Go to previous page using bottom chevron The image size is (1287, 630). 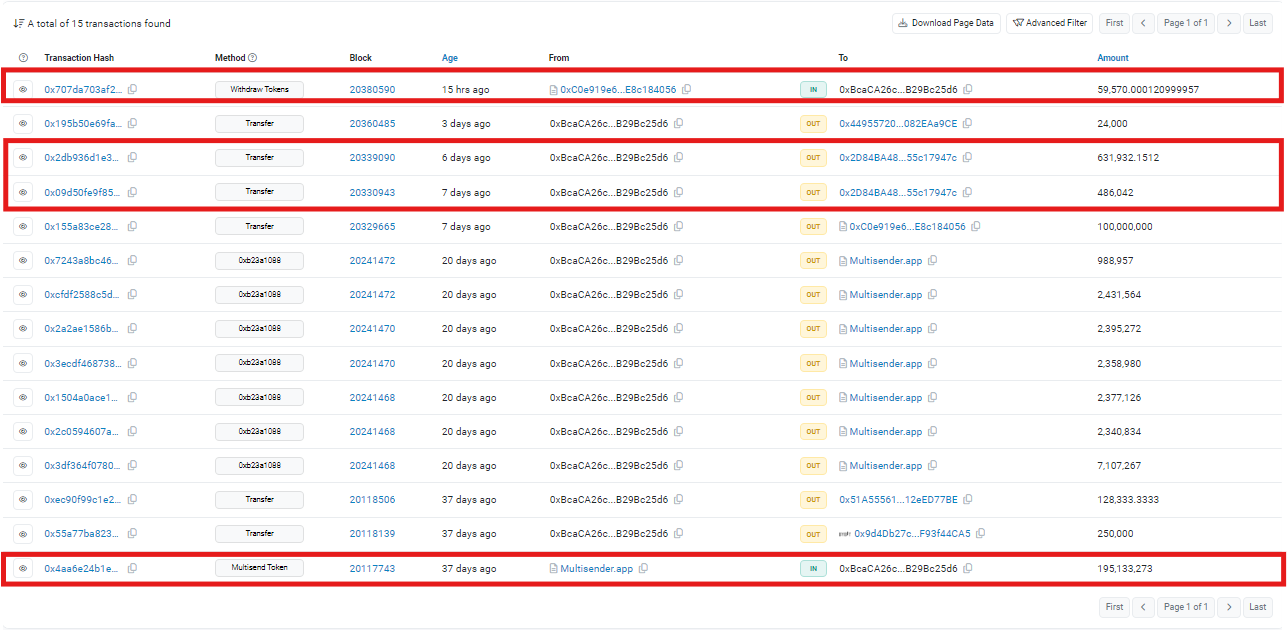coord(1143,607)
